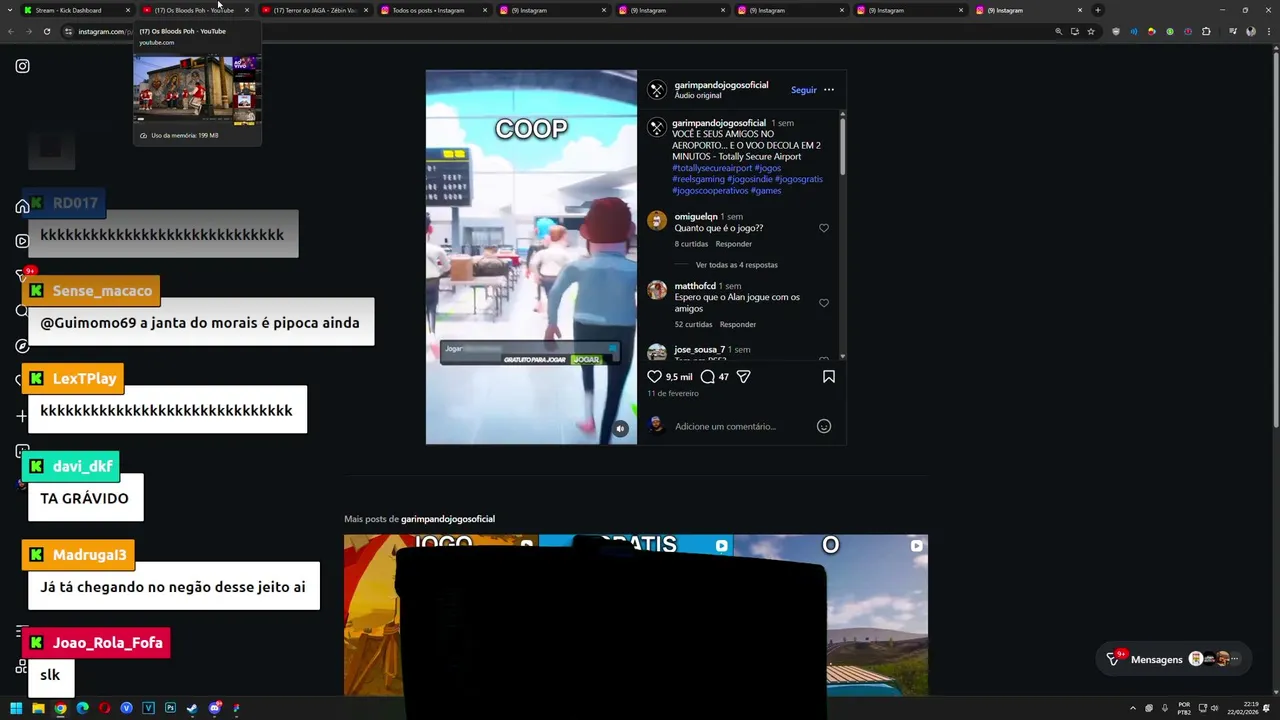The width and height of the screenshot is (1280, 720).
Task: Open Mensagens floating button
Action: point(1172,659)
